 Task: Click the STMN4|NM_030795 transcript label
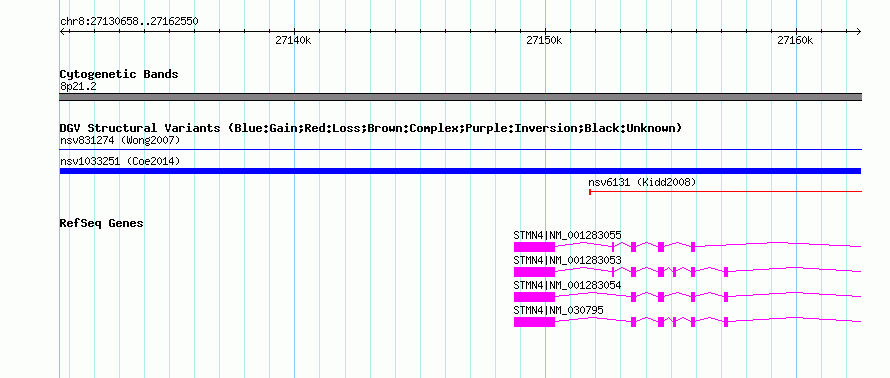[559, 310]
